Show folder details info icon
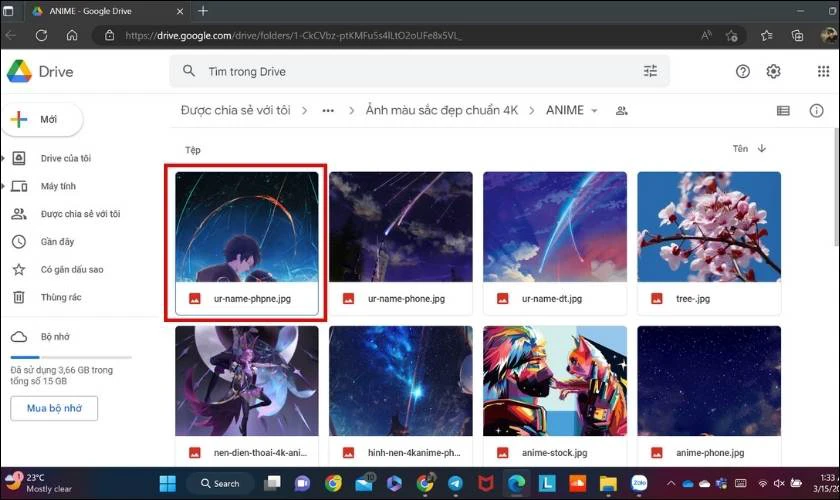 tap(816, 110)
